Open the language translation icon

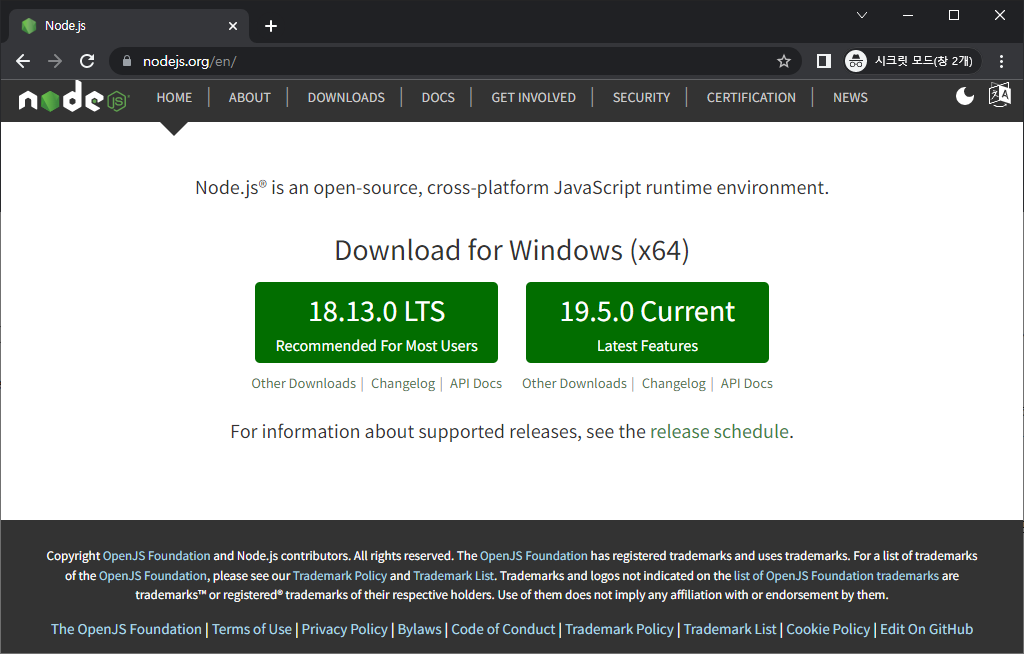[x=999, y=95]
